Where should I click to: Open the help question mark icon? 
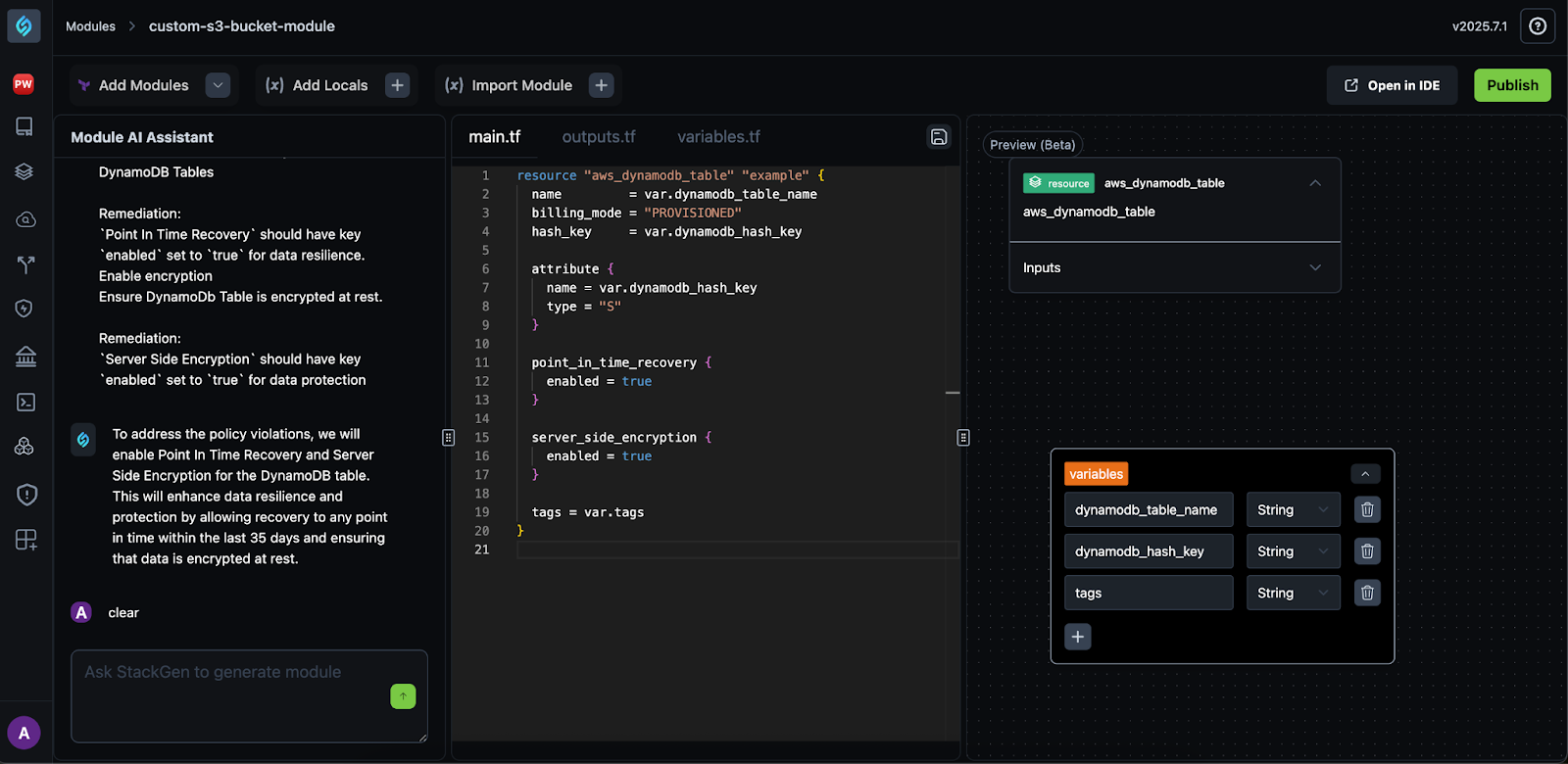coord(1538,26)
